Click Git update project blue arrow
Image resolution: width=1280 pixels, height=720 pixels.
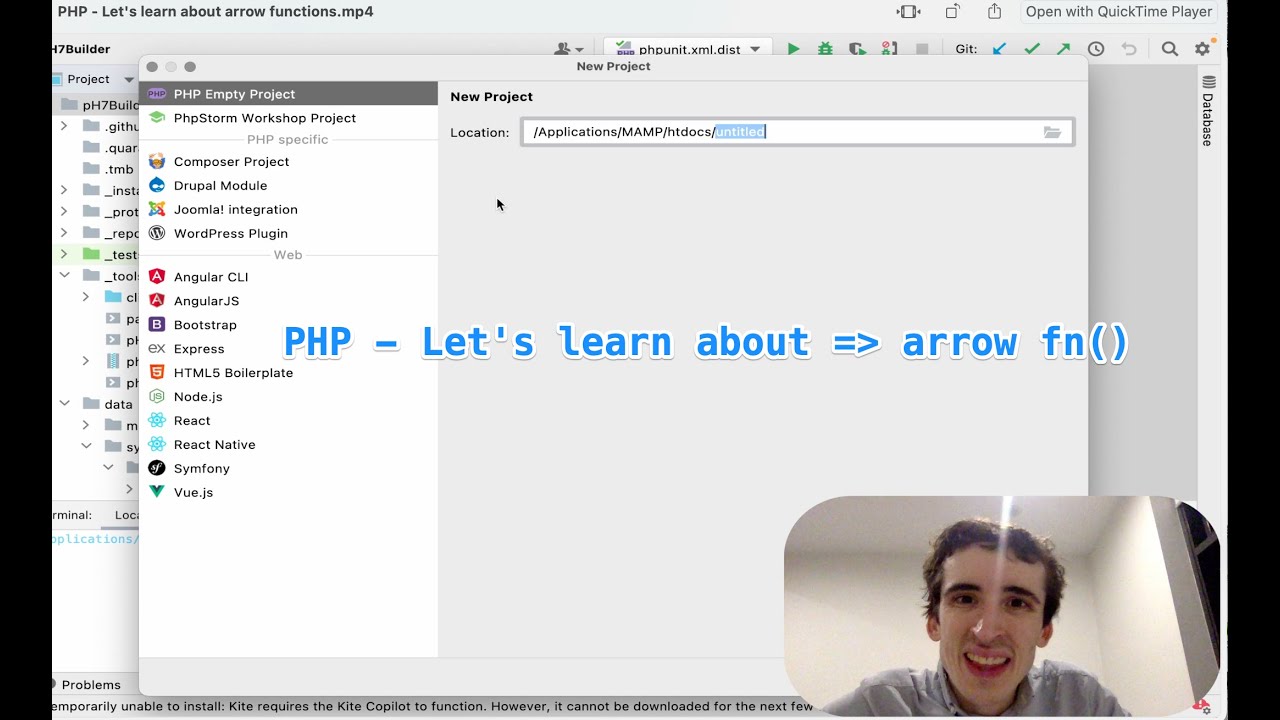pos(999,49)
